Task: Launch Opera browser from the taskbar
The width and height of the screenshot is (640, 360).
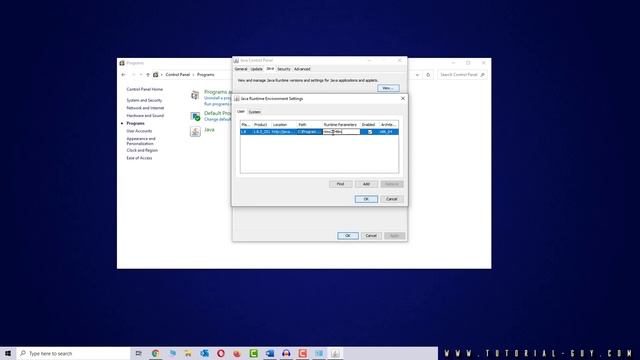Action: (221, 353)
